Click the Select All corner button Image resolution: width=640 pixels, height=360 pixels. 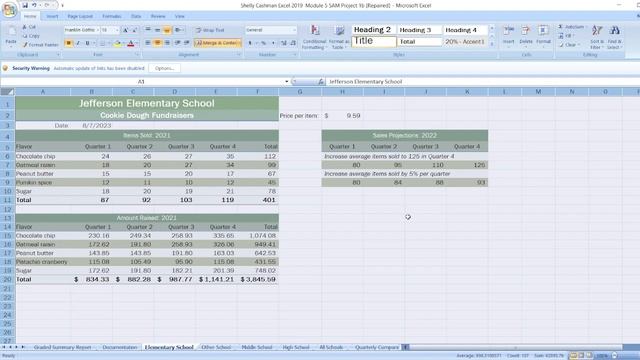8,92
